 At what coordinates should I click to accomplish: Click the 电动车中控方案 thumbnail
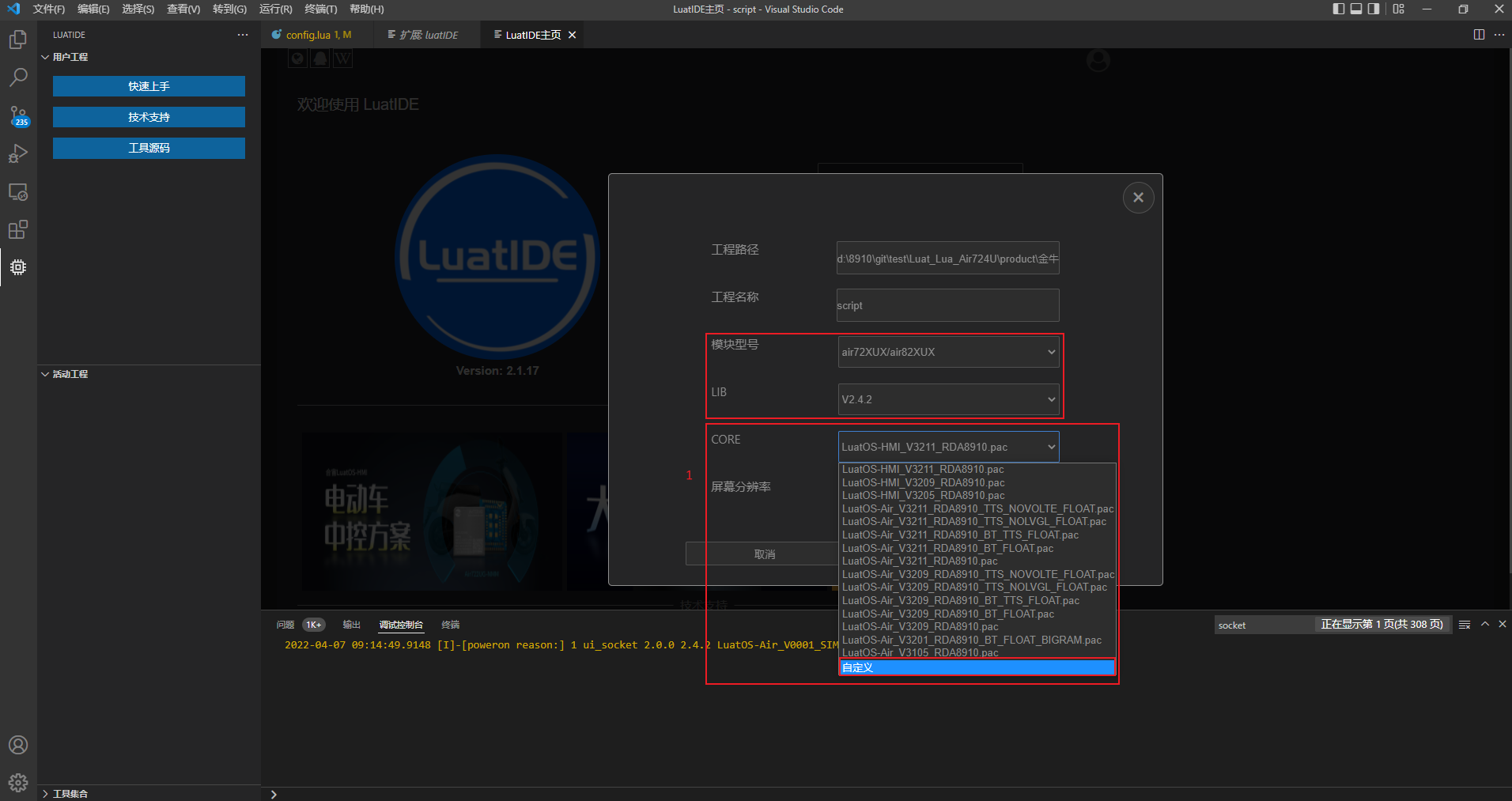(x=431, y=512)
